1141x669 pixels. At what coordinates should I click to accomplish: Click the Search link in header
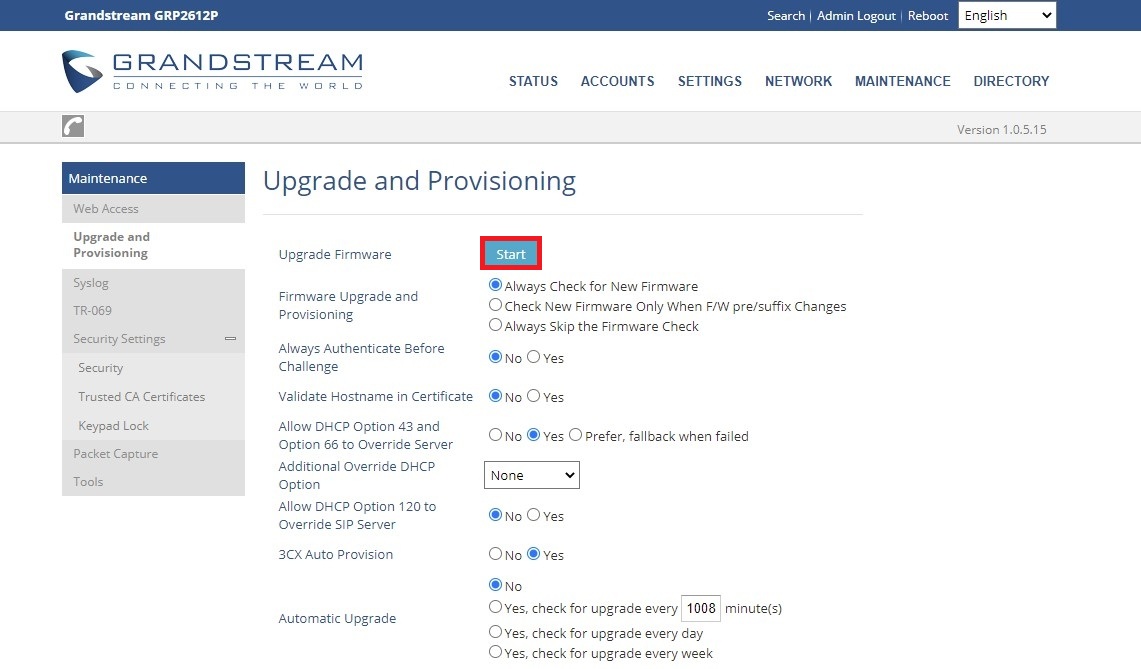pos(785,16)
